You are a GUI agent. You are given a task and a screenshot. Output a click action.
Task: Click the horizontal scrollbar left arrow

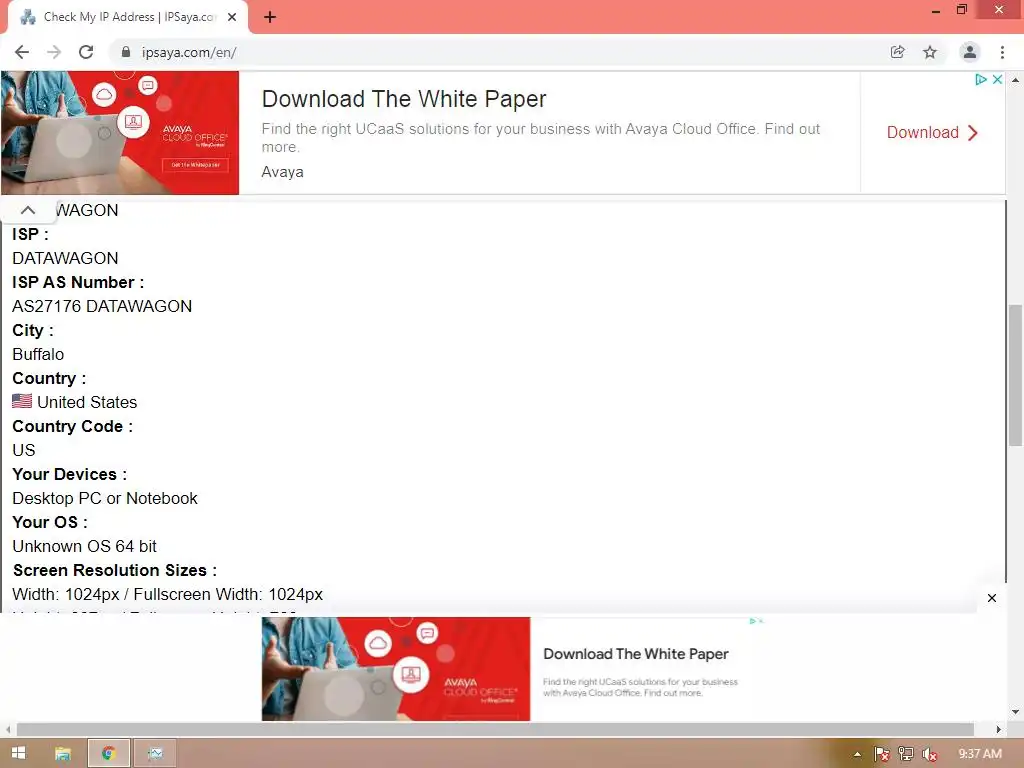coord(8,729)
